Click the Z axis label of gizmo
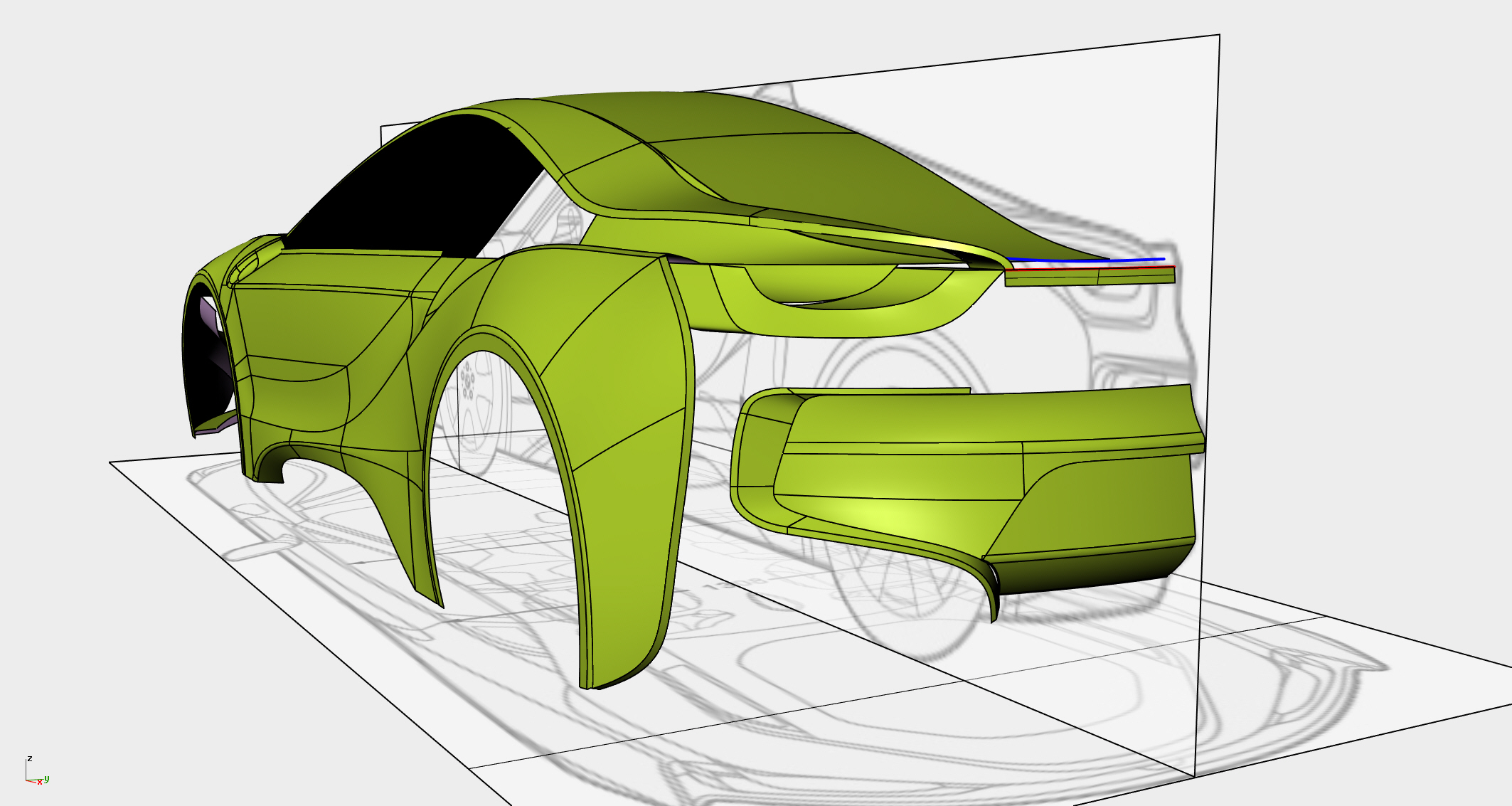This screenshot has width=1512, height=806. pos(30,759)
